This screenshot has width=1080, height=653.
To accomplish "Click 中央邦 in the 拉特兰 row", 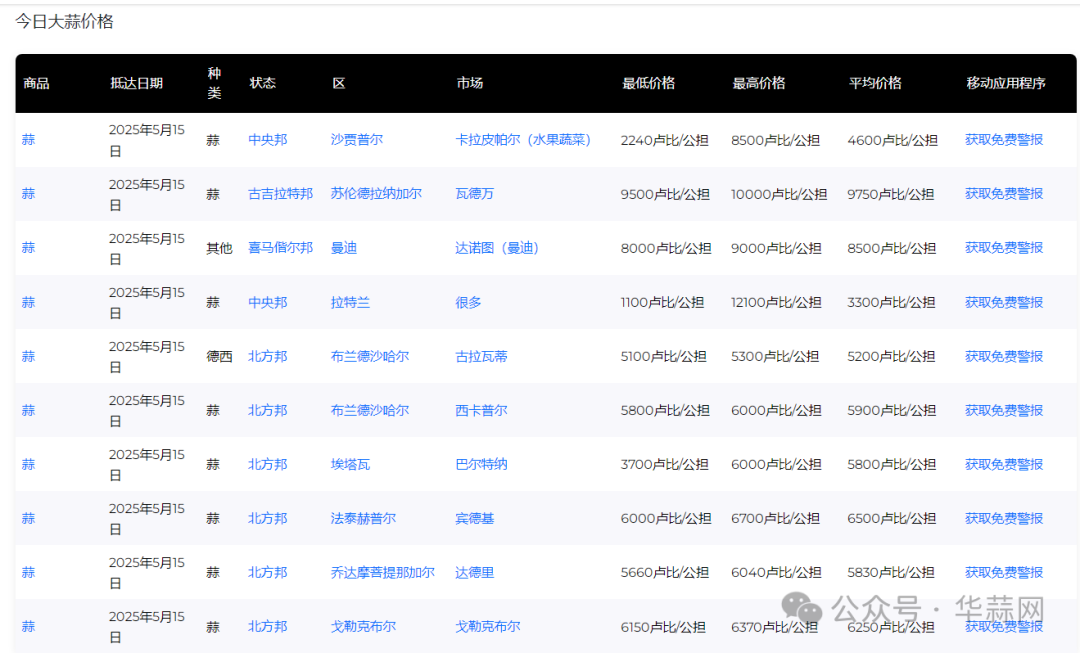I will pos(267,302).
